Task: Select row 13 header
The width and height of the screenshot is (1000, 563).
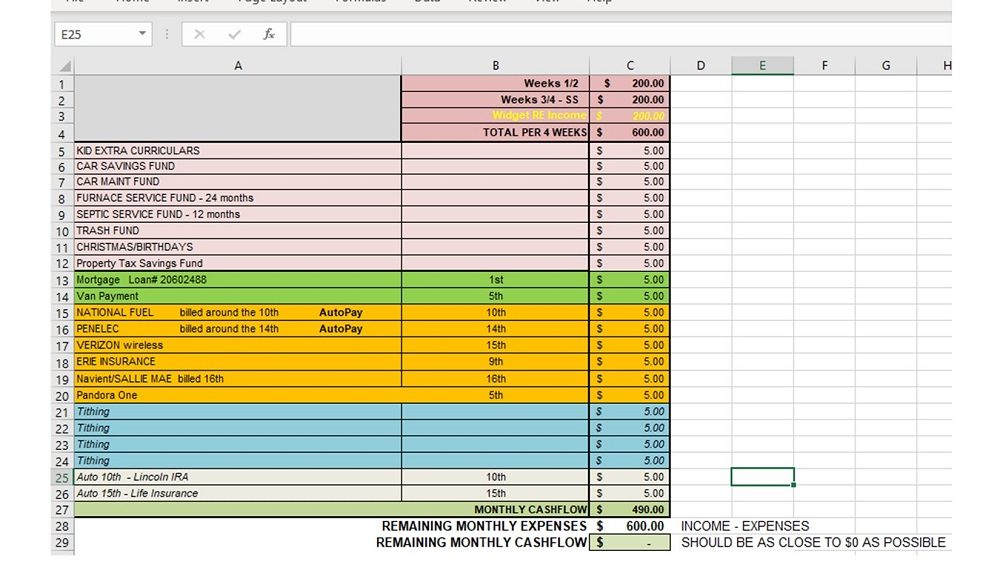Action: (62, 281)
